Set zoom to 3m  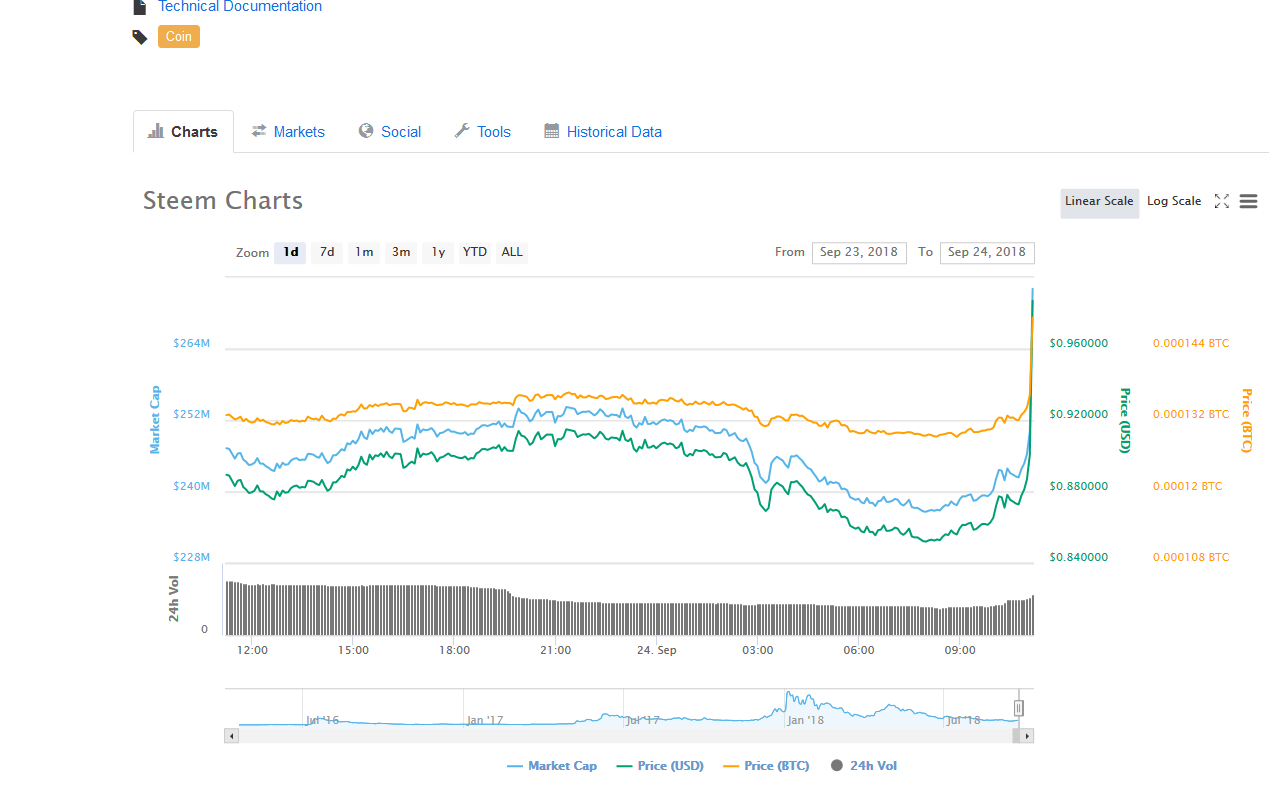click(x=401, y=252)
